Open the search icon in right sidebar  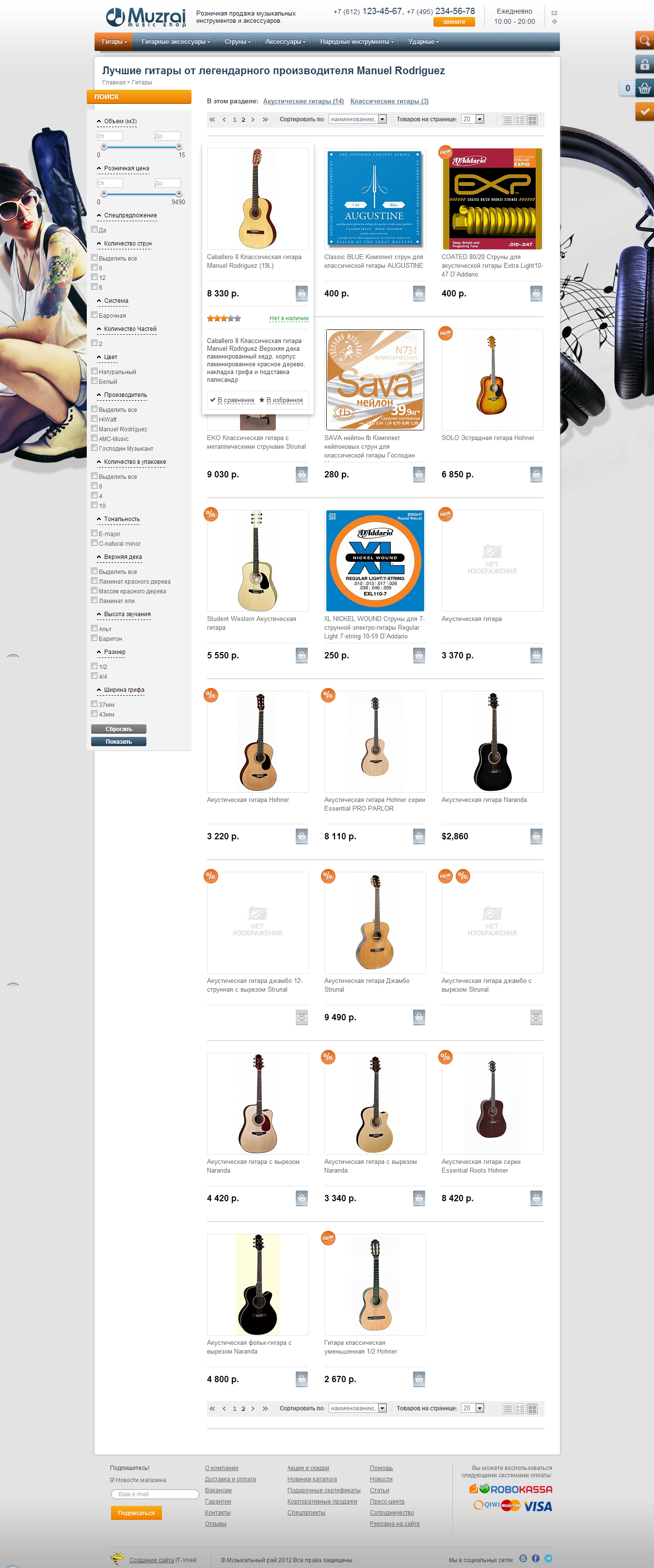pos(644,41)
